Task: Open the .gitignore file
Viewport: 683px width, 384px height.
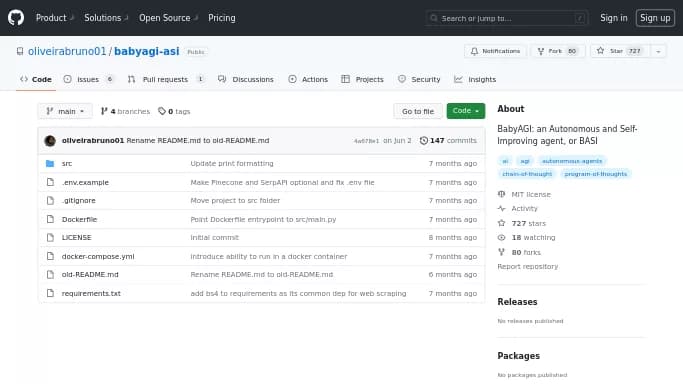Action: [x=78, y=201]
